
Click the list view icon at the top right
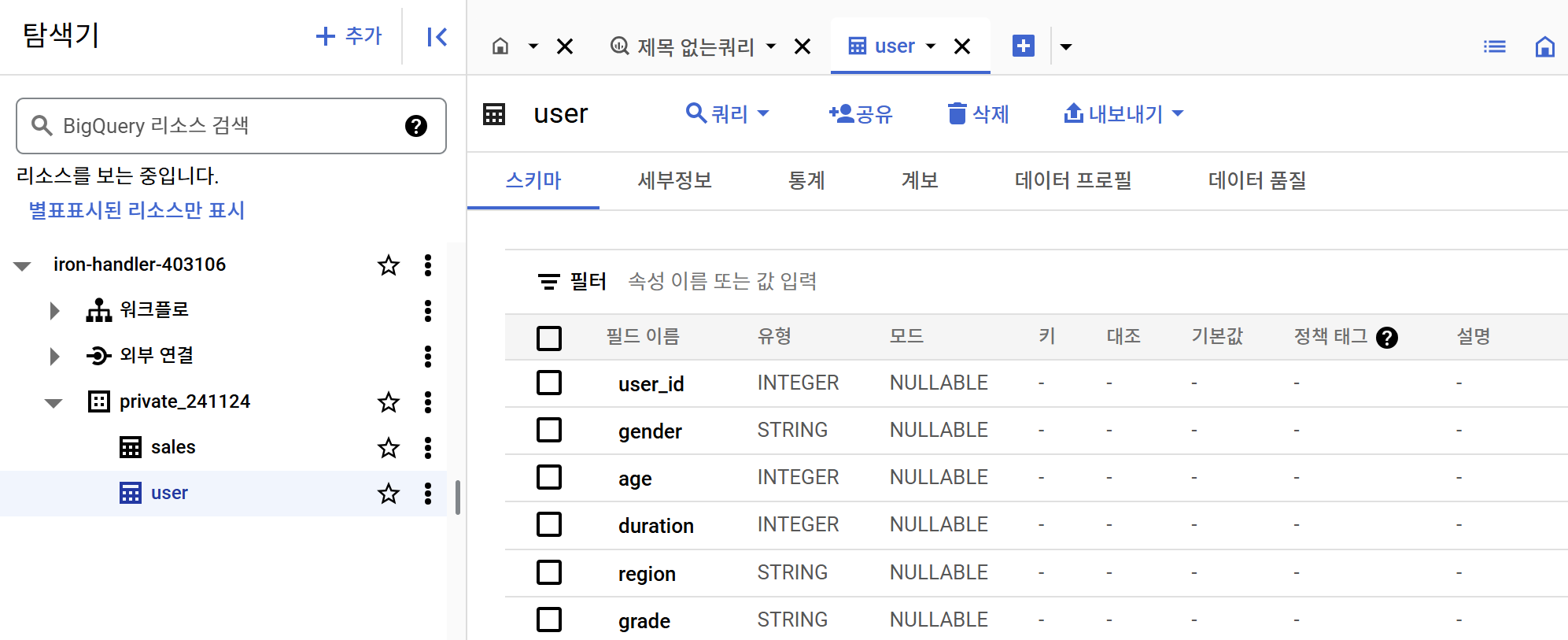point(1495,46)
